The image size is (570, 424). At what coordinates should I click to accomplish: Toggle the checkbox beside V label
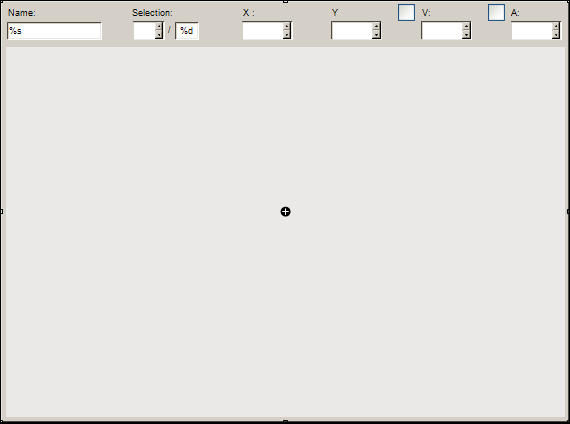[406, 12]
